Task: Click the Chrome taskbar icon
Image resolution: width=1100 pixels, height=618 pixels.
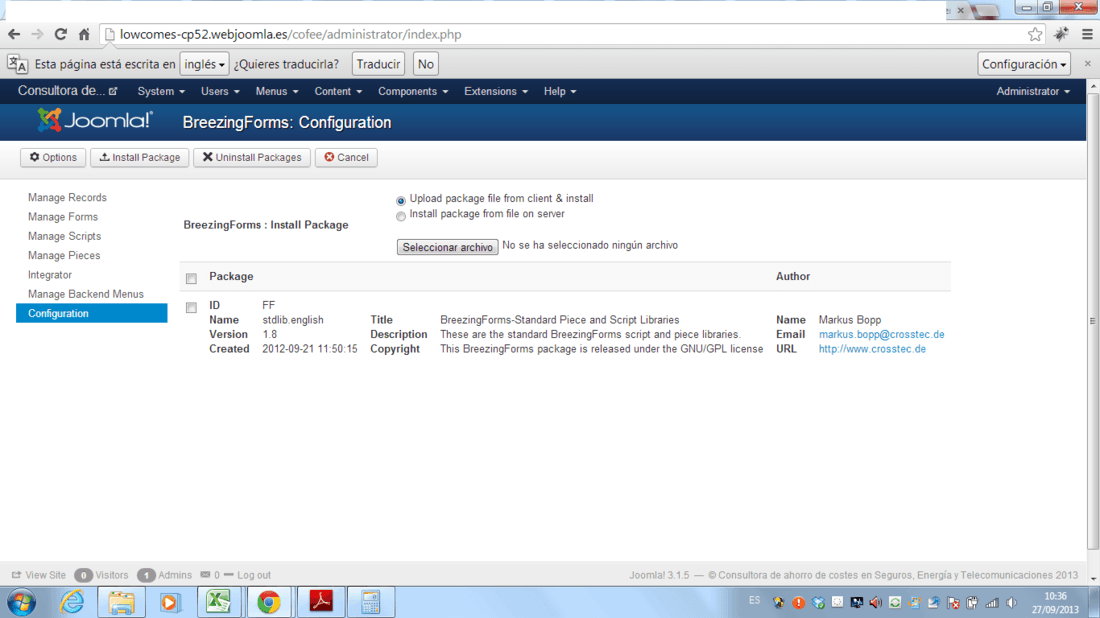Action: pyautogui.click(x=269, y=603)
